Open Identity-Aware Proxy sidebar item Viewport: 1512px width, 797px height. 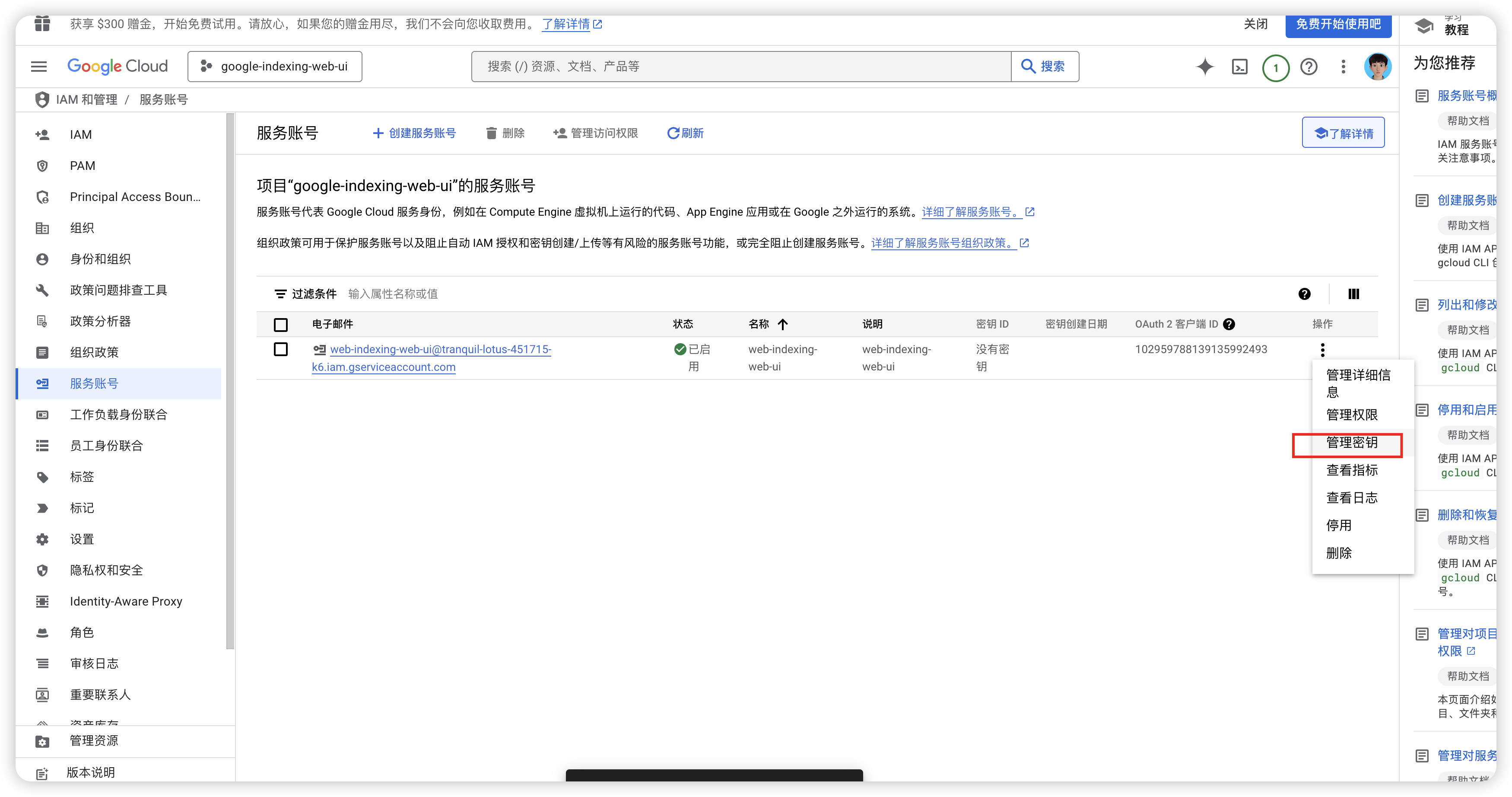tap(118, 601)
